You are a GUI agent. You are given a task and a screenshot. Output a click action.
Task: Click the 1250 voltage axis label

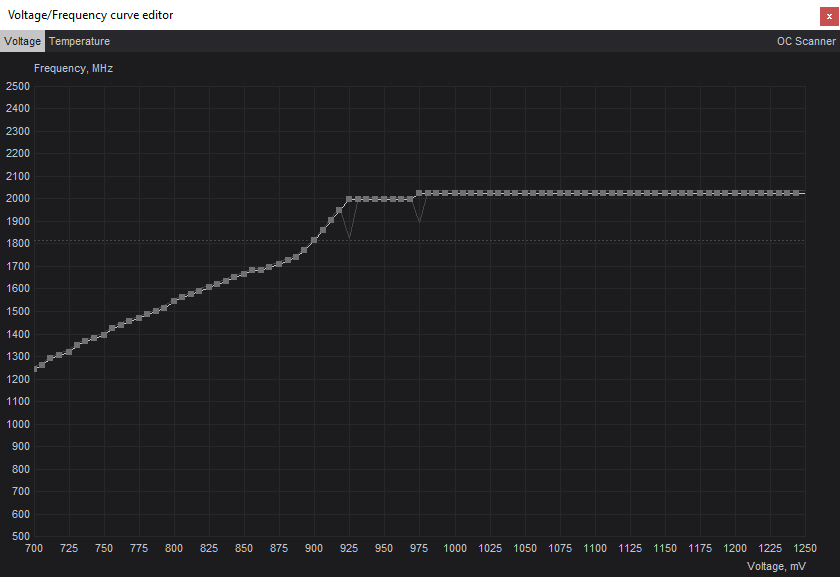click(x=805, y=548)
